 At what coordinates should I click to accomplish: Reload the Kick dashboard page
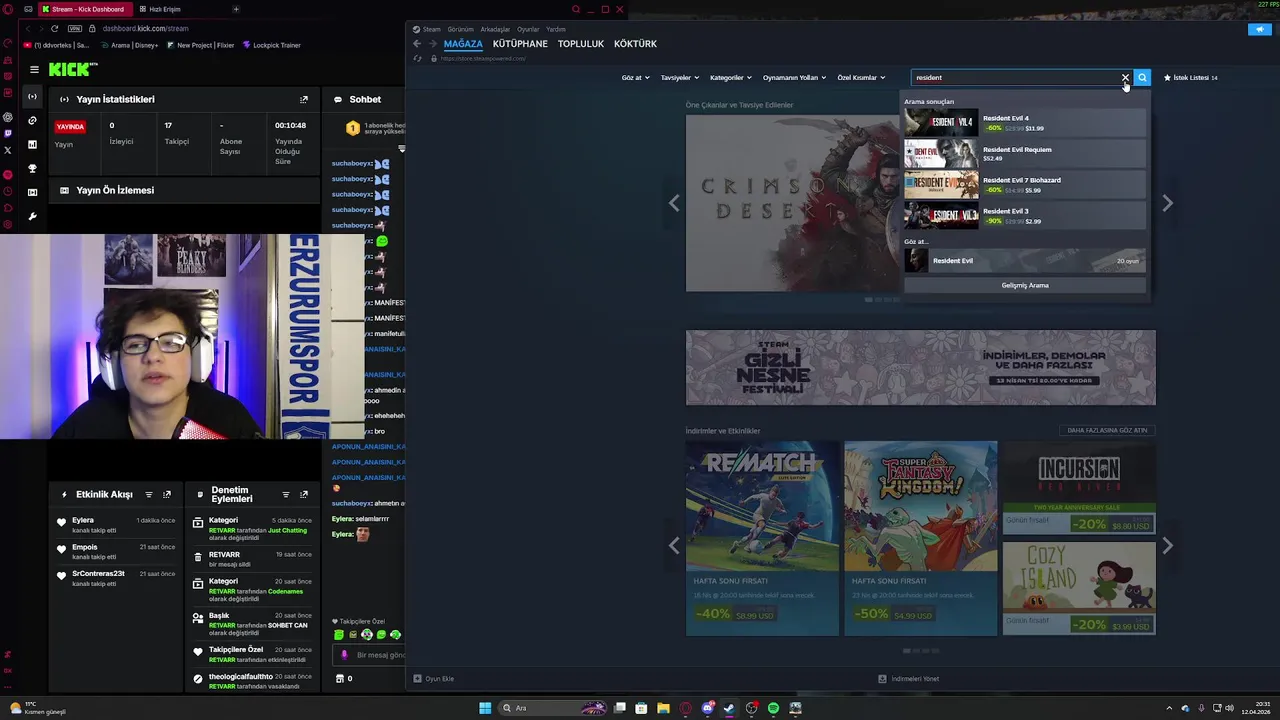[x=54, y=28]
